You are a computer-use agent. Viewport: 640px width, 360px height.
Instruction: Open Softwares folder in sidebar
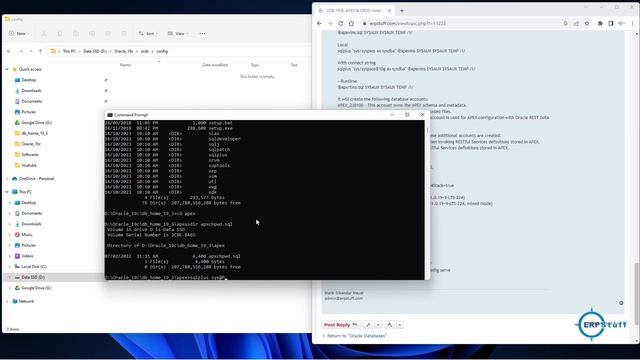tap(30, 155)
